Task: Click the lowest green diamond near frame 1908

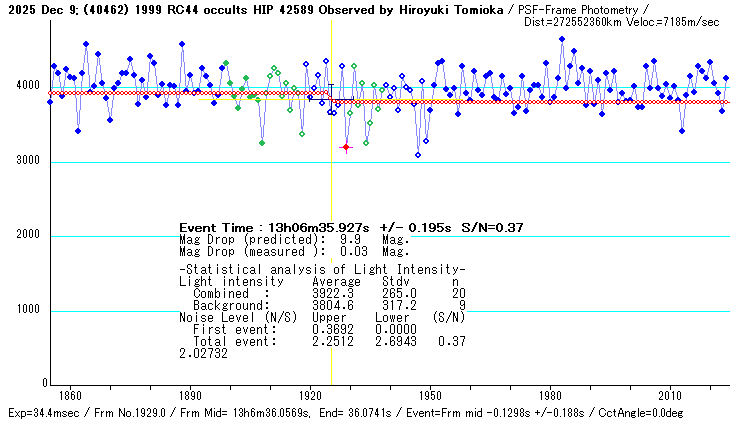Action: coord(262,143)
